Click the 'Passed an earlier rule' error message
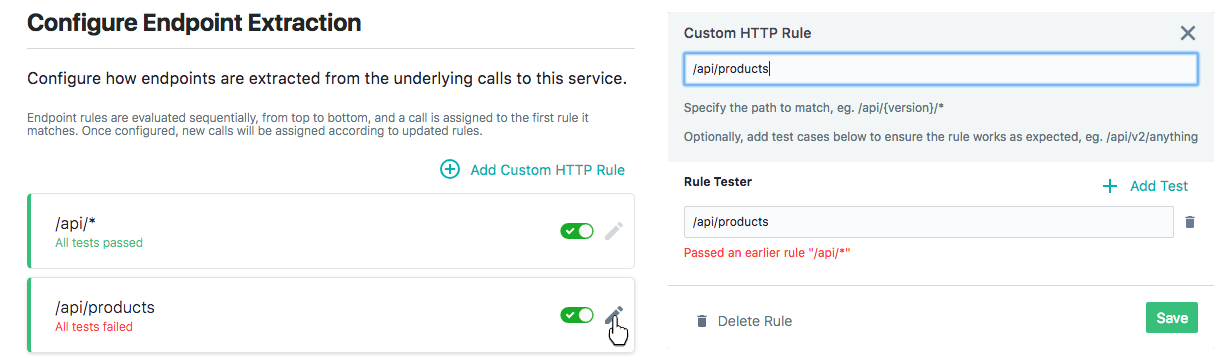Image resolution: width=1214 pixels, height=360 pixels. 768,253
